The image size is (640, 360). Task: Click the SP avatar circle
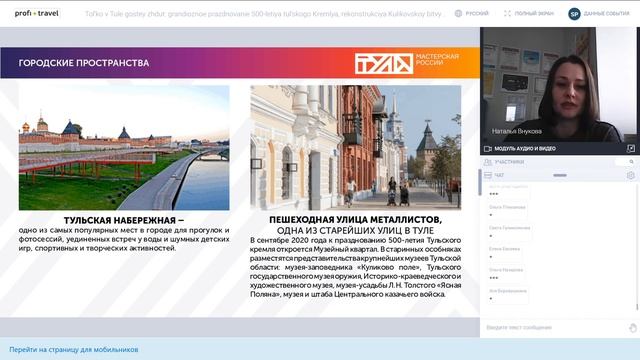coord(574,14)
